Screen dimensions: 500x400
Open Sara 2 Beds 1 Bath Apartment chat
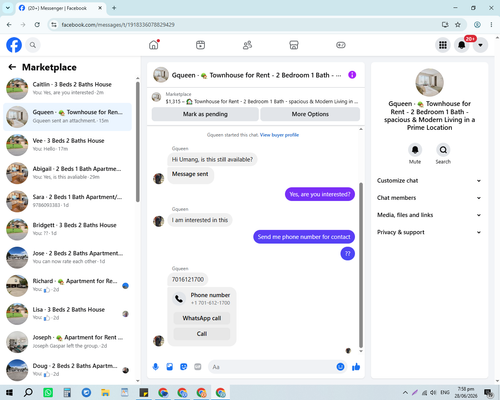(x=67, y=201)
